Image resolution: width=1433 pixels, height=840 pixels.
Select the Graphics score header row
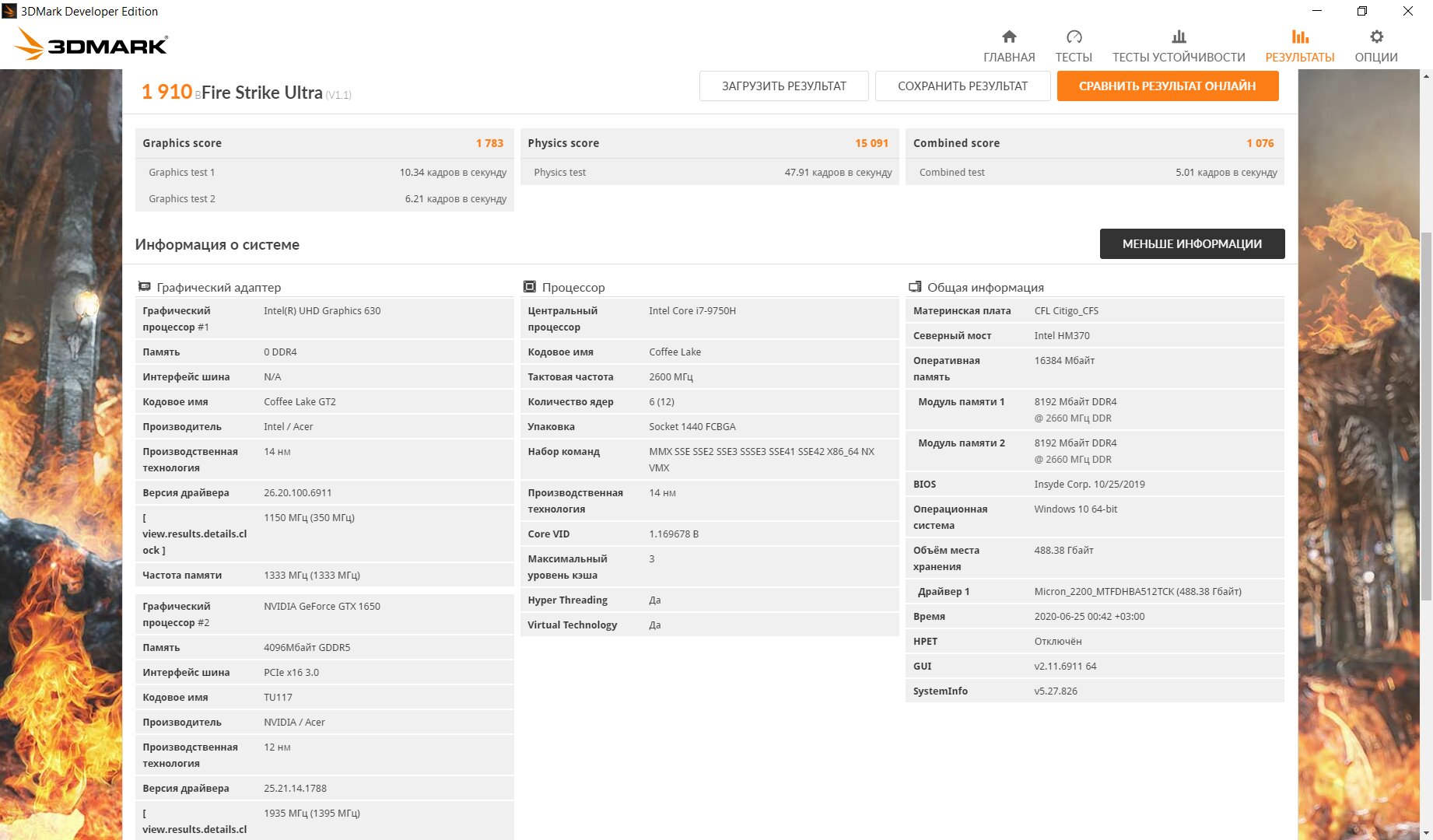click(324, 143)
